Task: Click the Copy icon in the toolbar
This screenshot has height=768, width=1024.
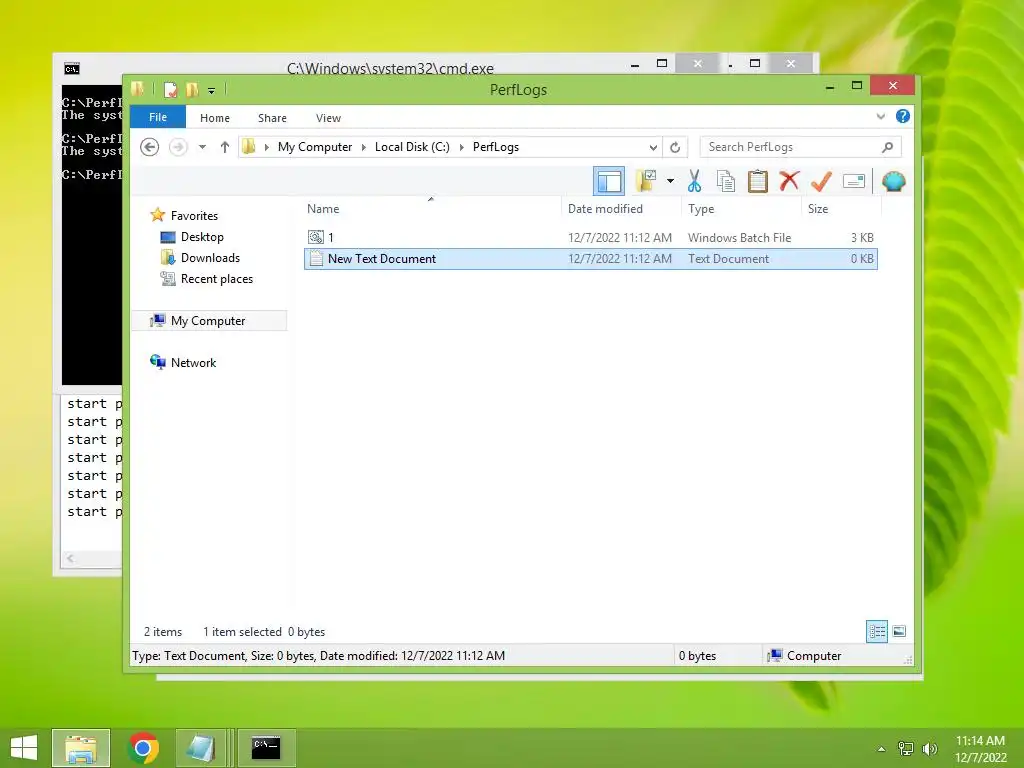Action: [x=726, y=181]
